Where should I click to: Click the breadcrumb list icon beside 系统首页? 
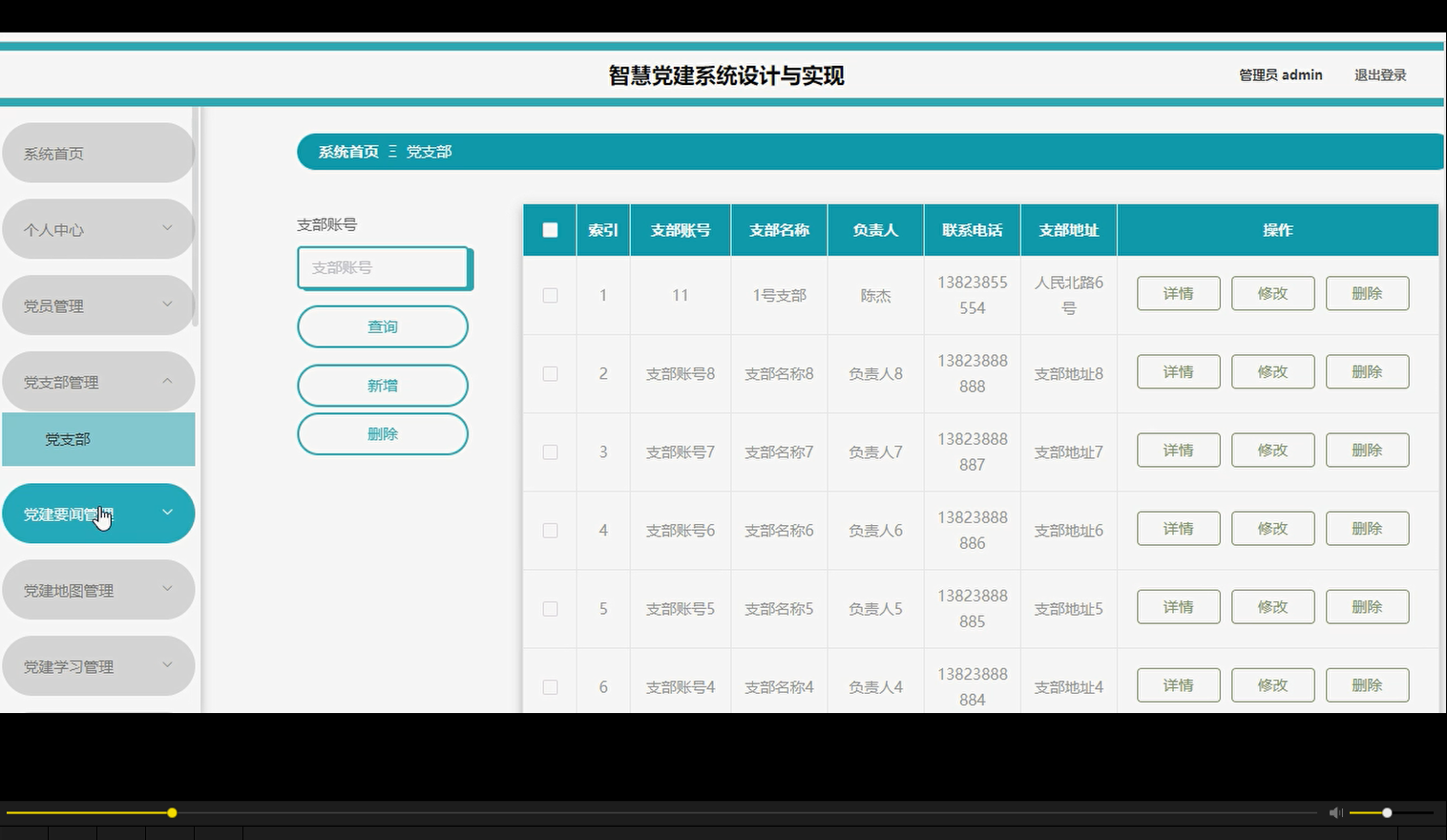(x=389, y=151)
